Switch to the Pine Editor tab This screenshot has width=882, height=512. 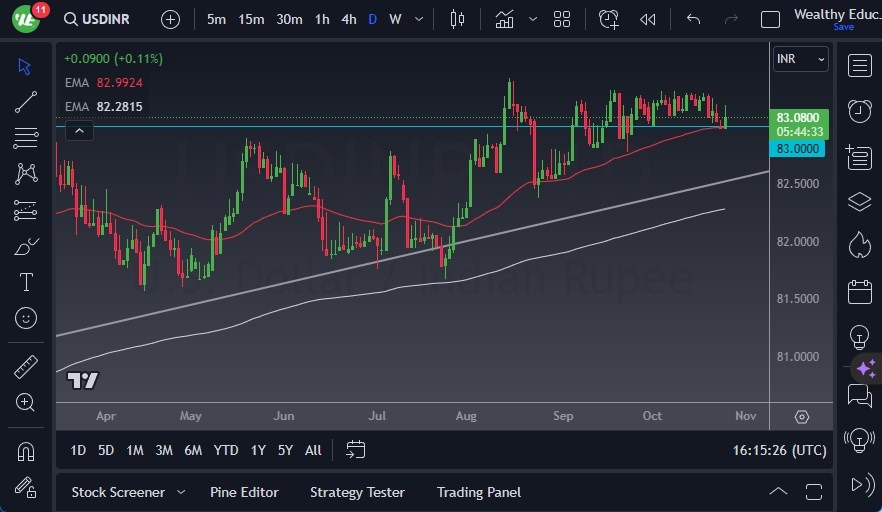point(244,492)
